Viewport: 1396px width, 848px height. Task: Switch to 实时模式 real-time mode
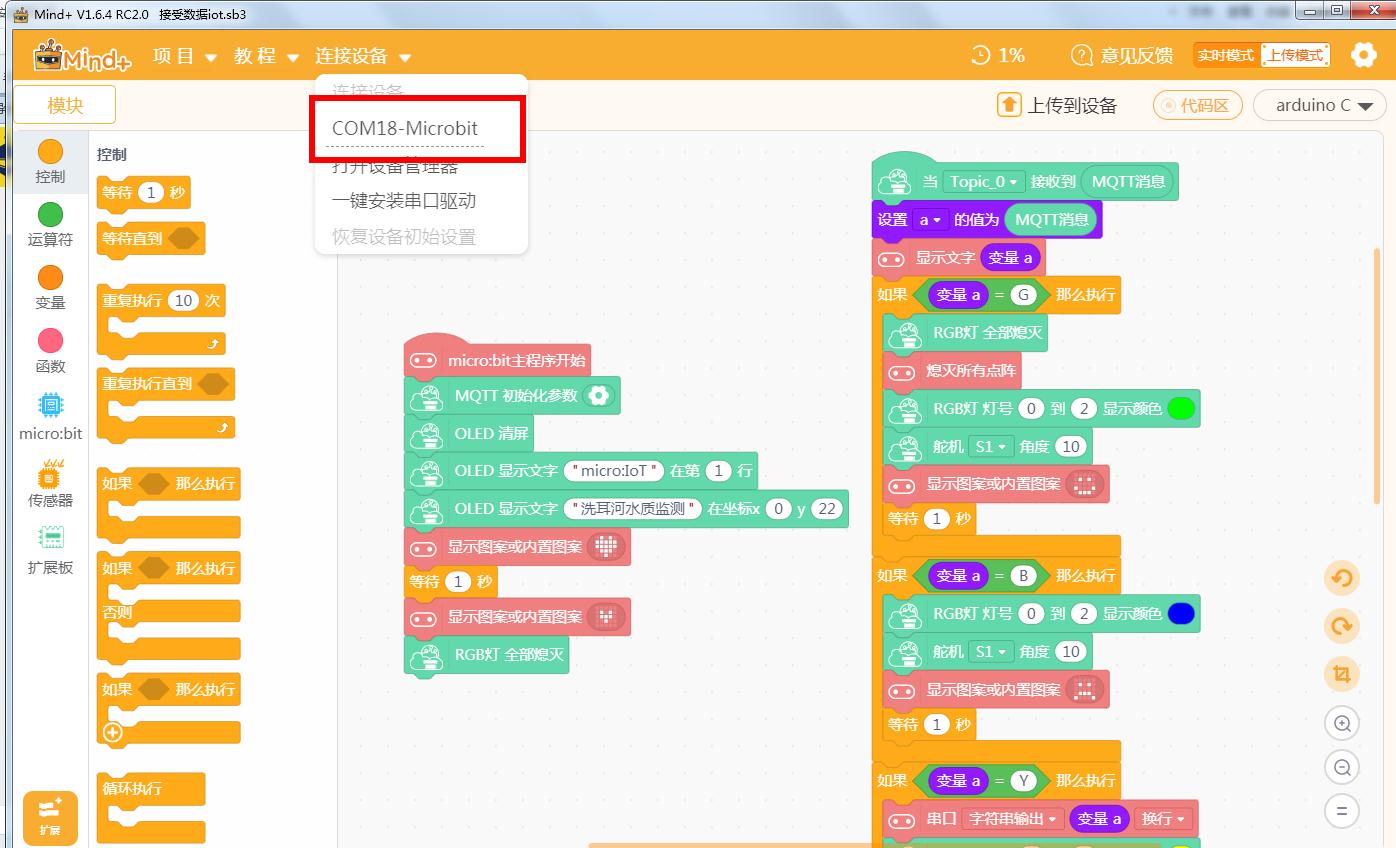(x=1226, y=55)
